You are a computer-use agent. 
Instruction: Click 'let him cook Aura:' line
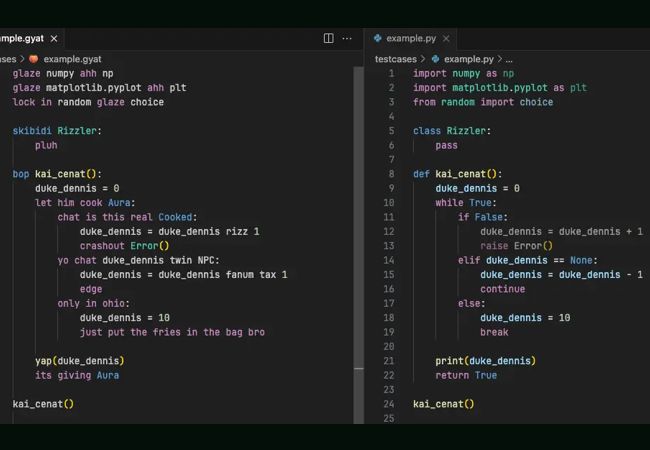pos(85,203)
